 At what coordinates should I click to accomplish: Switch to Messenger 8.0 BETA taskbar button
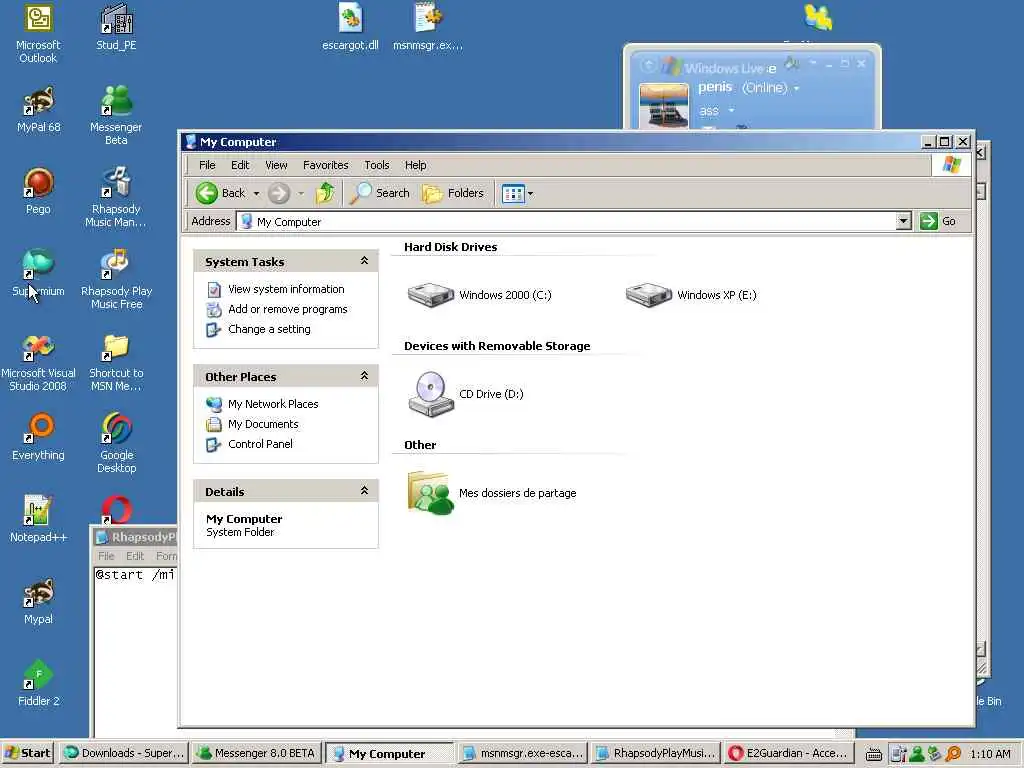(x=257, y=753)
